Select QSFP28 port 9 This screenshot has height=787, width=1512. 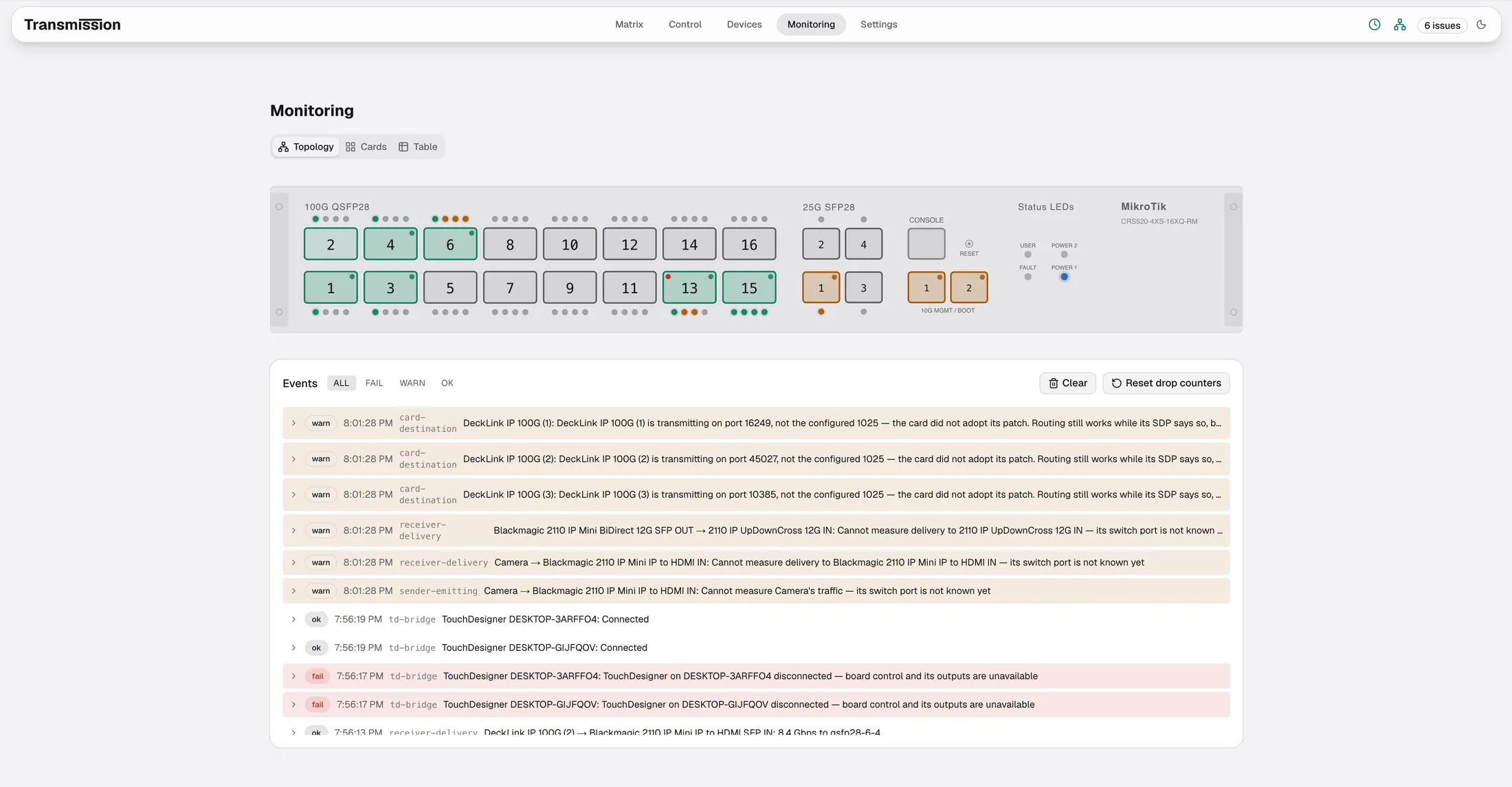click(x=570, y=287)
